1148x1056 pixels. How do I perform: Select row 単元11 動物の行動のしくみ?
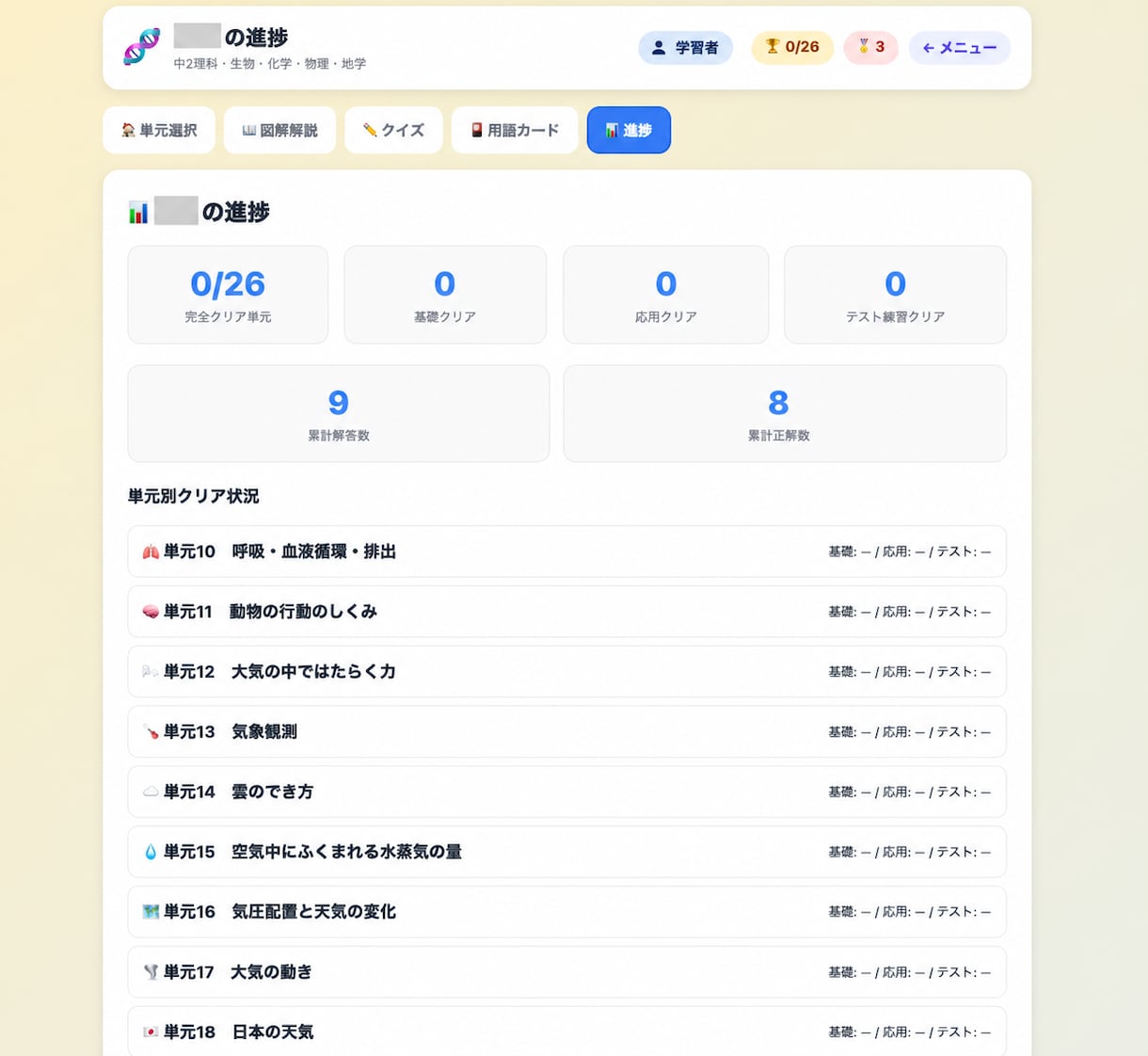[x=566, y=612]
